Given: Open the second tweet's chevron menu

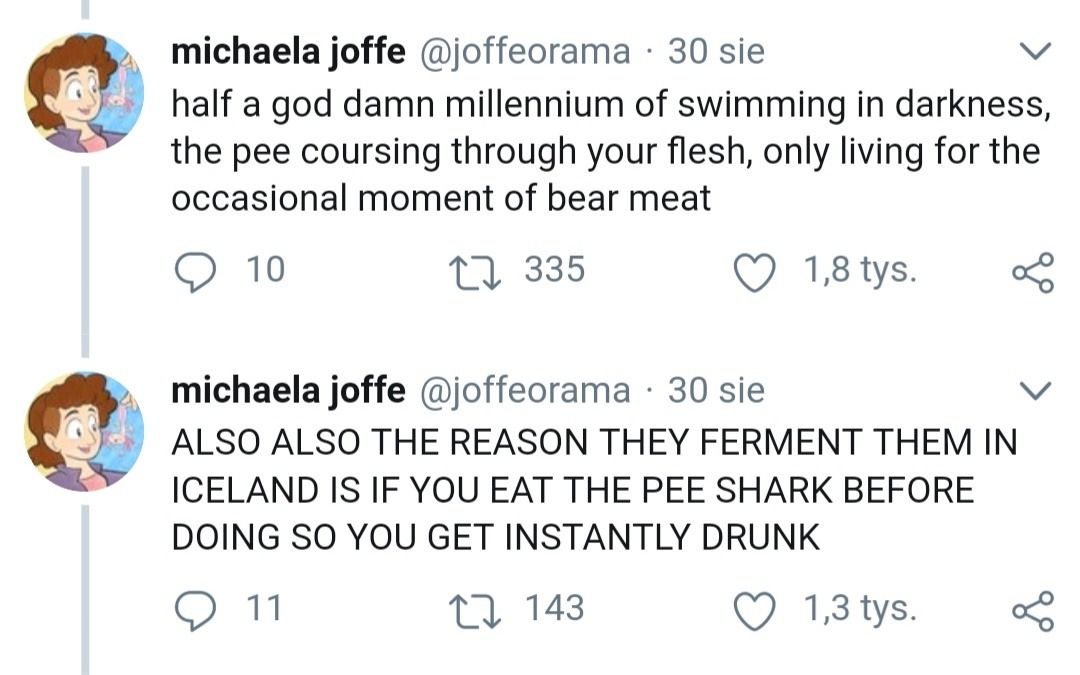Looking at the screenshot, I should (x=1034, y=389).
